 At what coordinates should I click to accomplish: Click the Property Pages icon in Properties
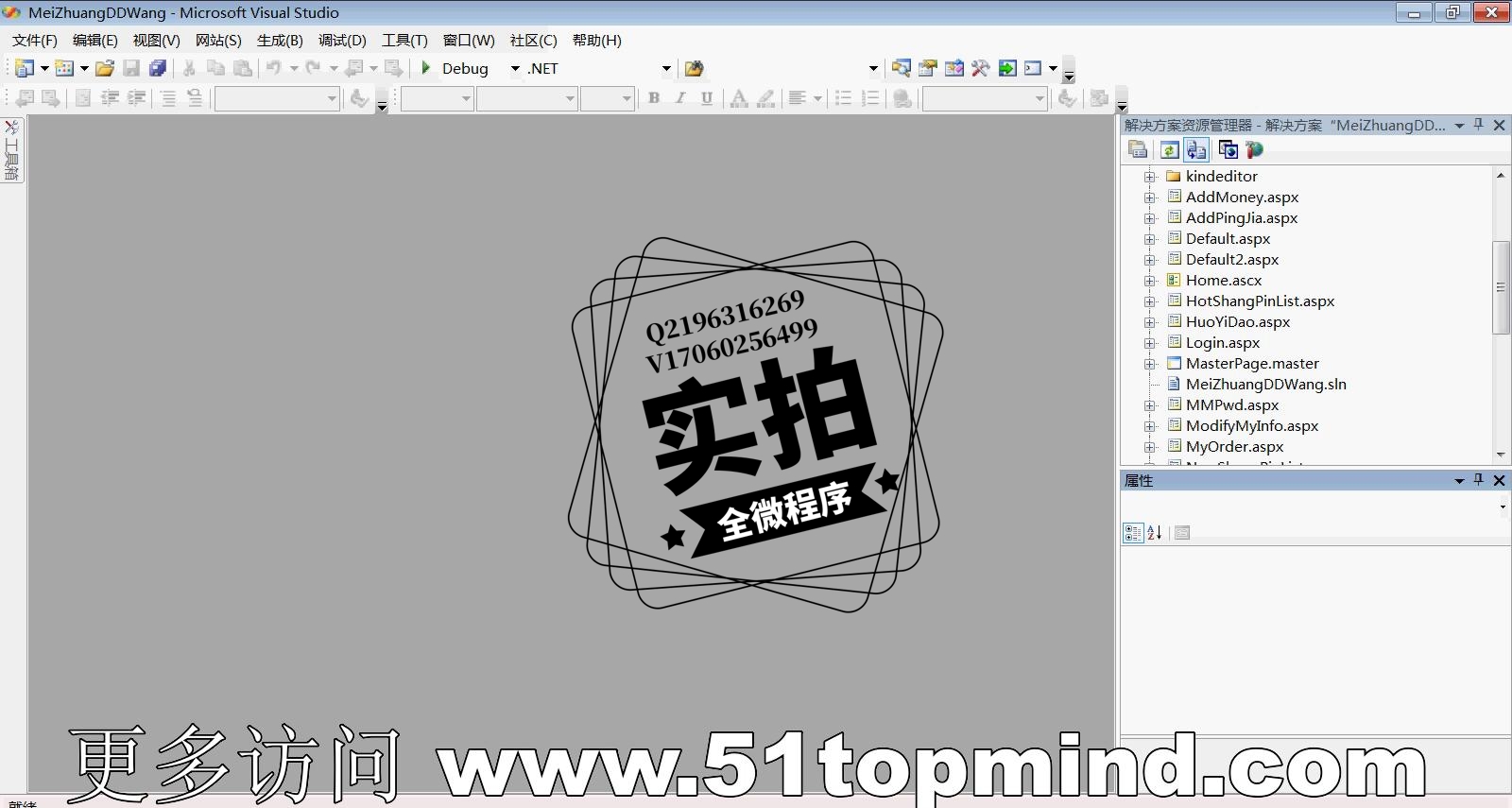tap(1182, 533)
